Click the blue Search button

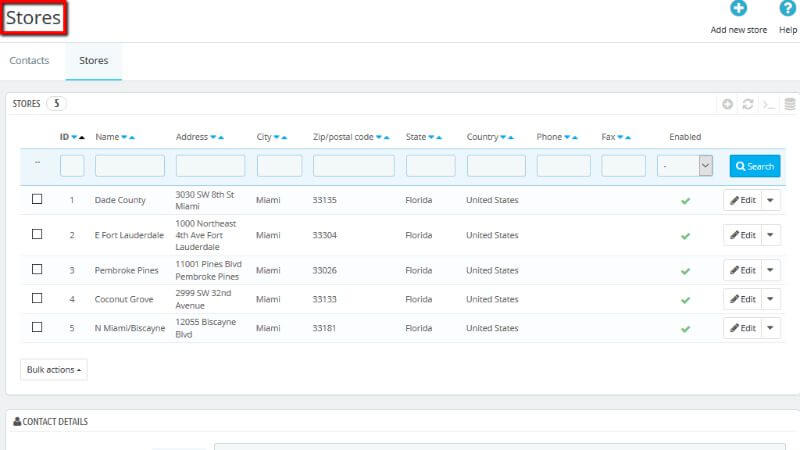tap(755, 166)
